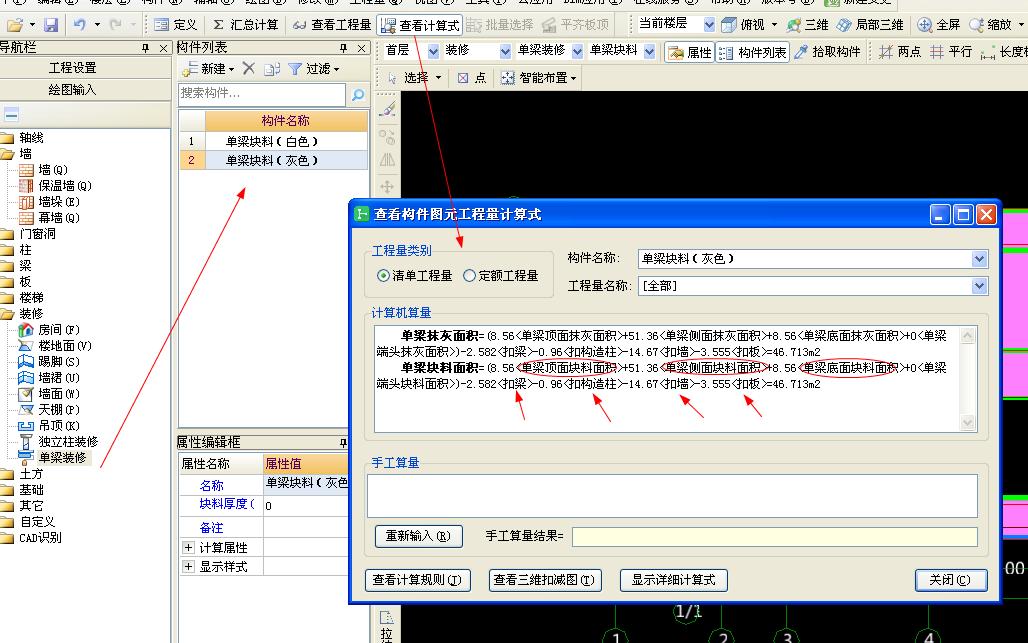Click the 显示详细计算式 button
Image resolution: width=1028 pixels, height=643 pixels.
(x=673, y=580)
